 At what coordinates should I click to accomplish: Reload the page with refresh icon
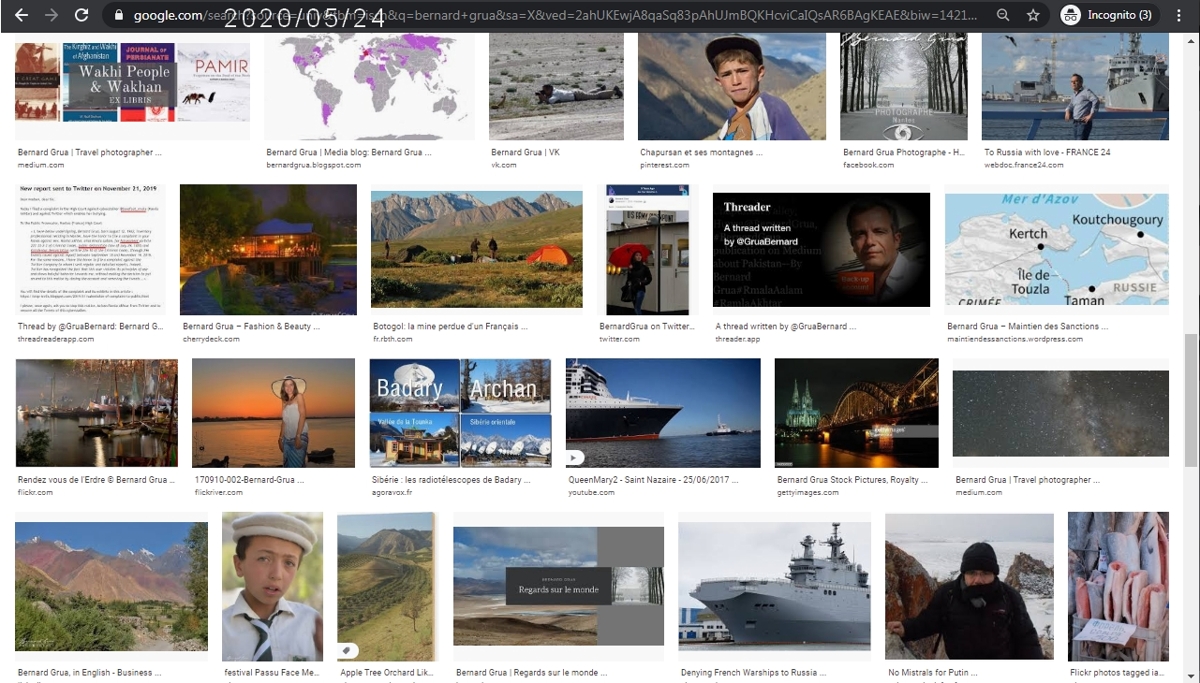(82, 16)
